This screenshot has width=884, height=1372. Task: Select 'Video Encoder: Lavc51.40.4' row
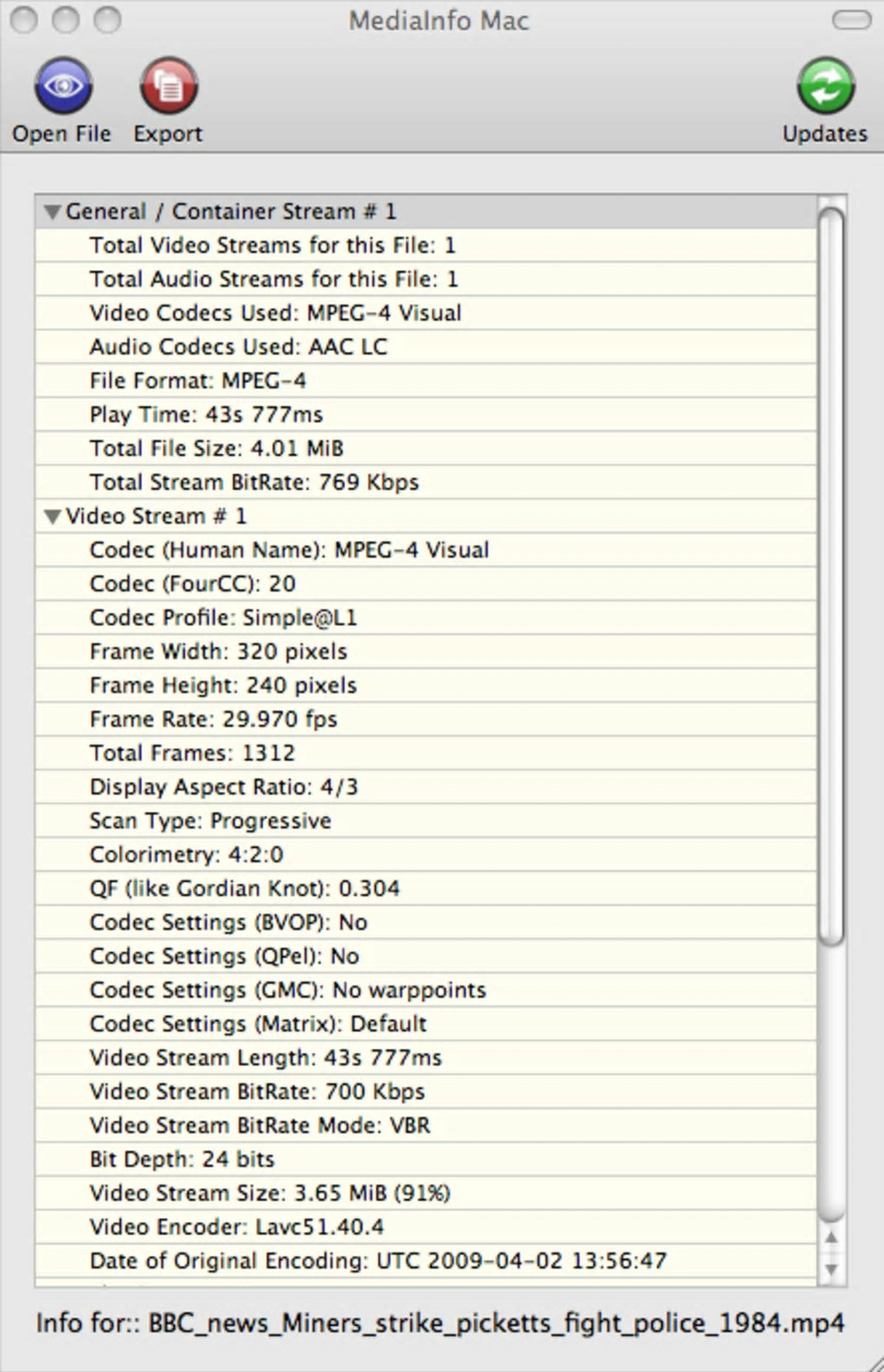(426, 1226)
